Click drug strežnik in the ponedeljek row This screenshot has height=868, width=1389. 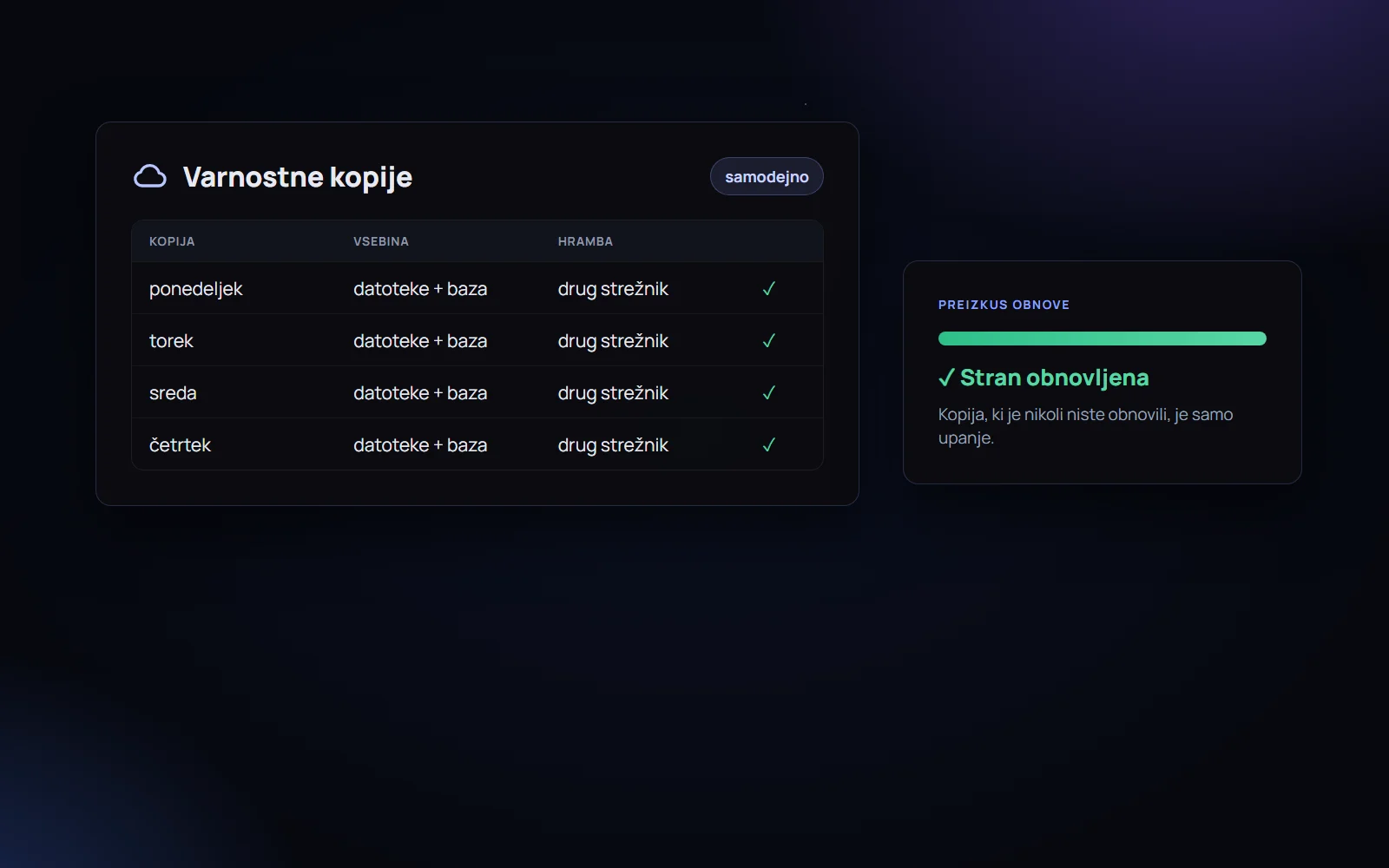(x=613, y=289)
